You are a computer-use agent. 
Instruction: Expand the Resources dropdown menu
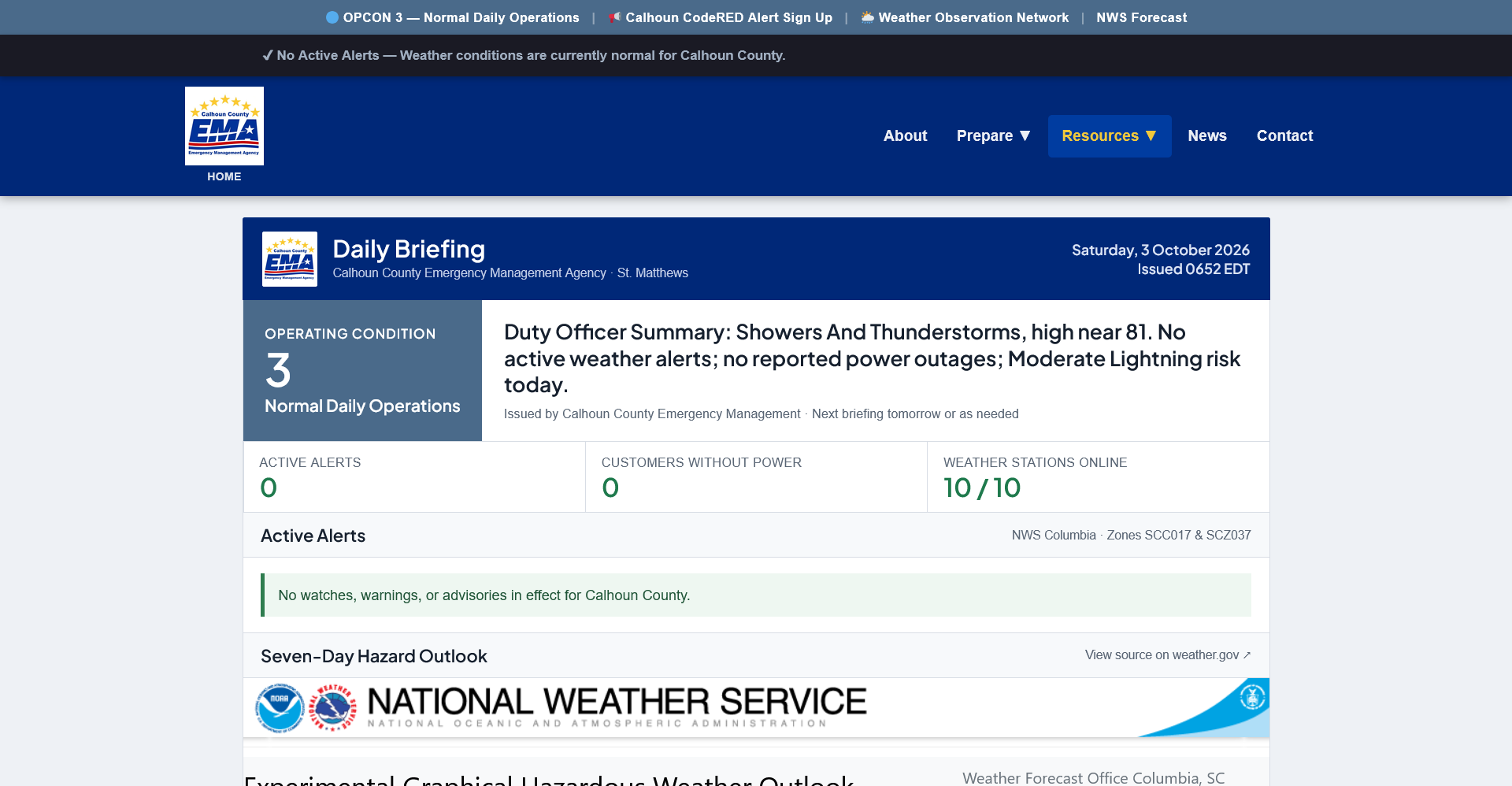(1110, 135)
